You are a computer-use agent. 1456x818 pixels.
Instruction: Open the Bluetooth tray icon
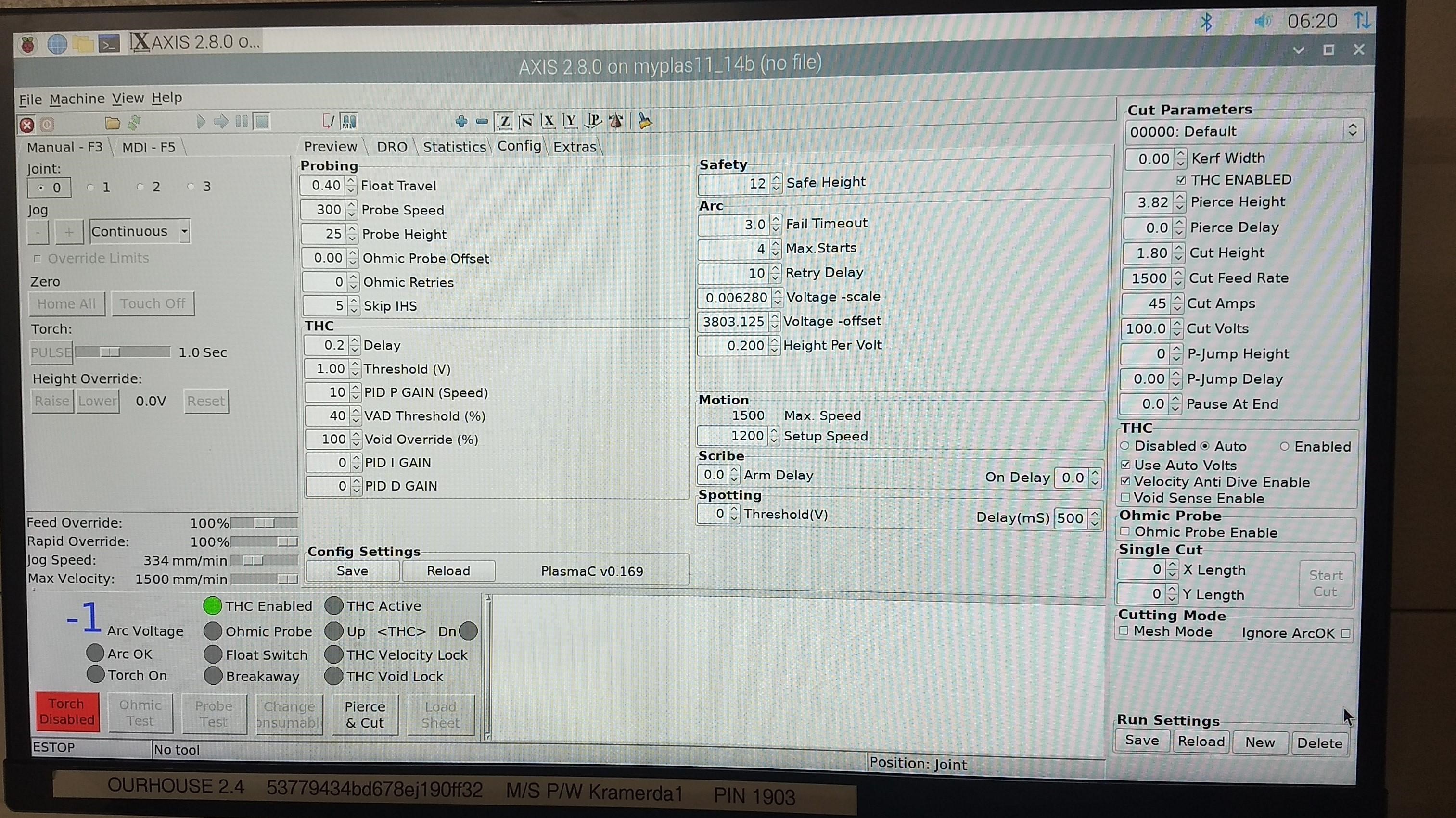pyautogui.click(x=1206, y=22)
